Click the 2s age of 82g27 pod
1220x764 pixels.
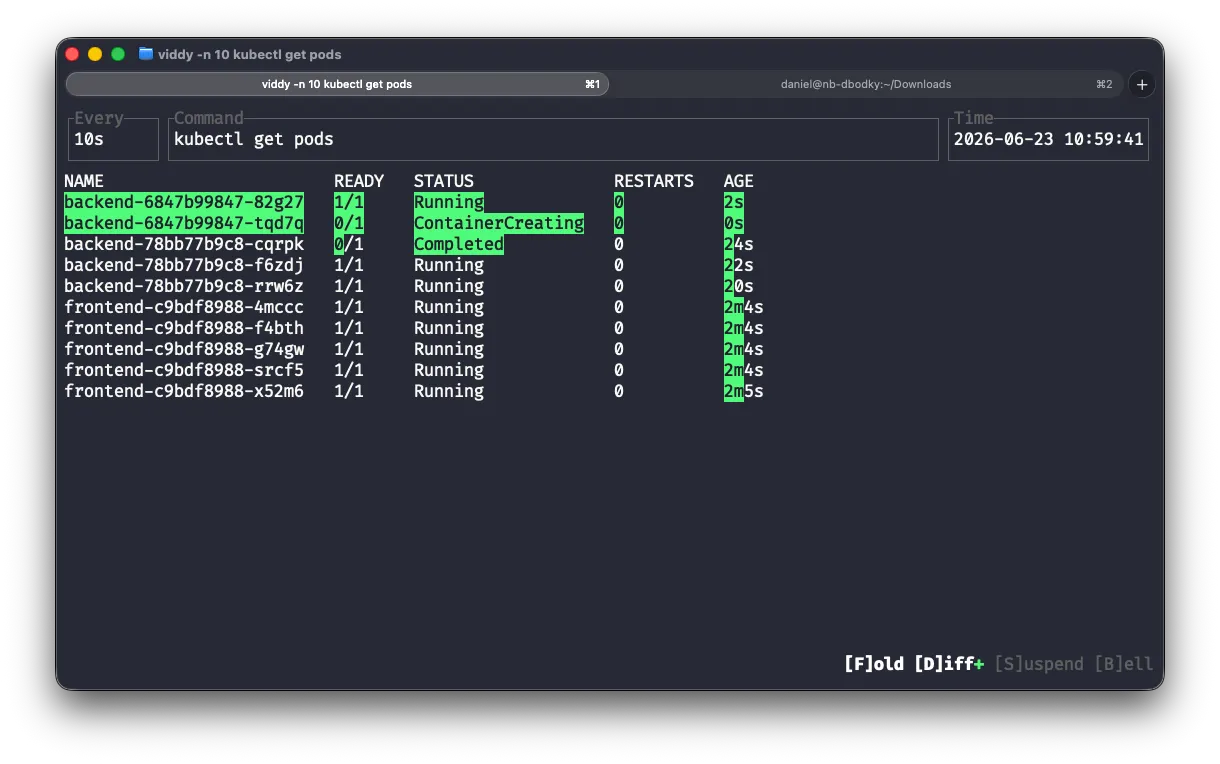coord(734,202)
